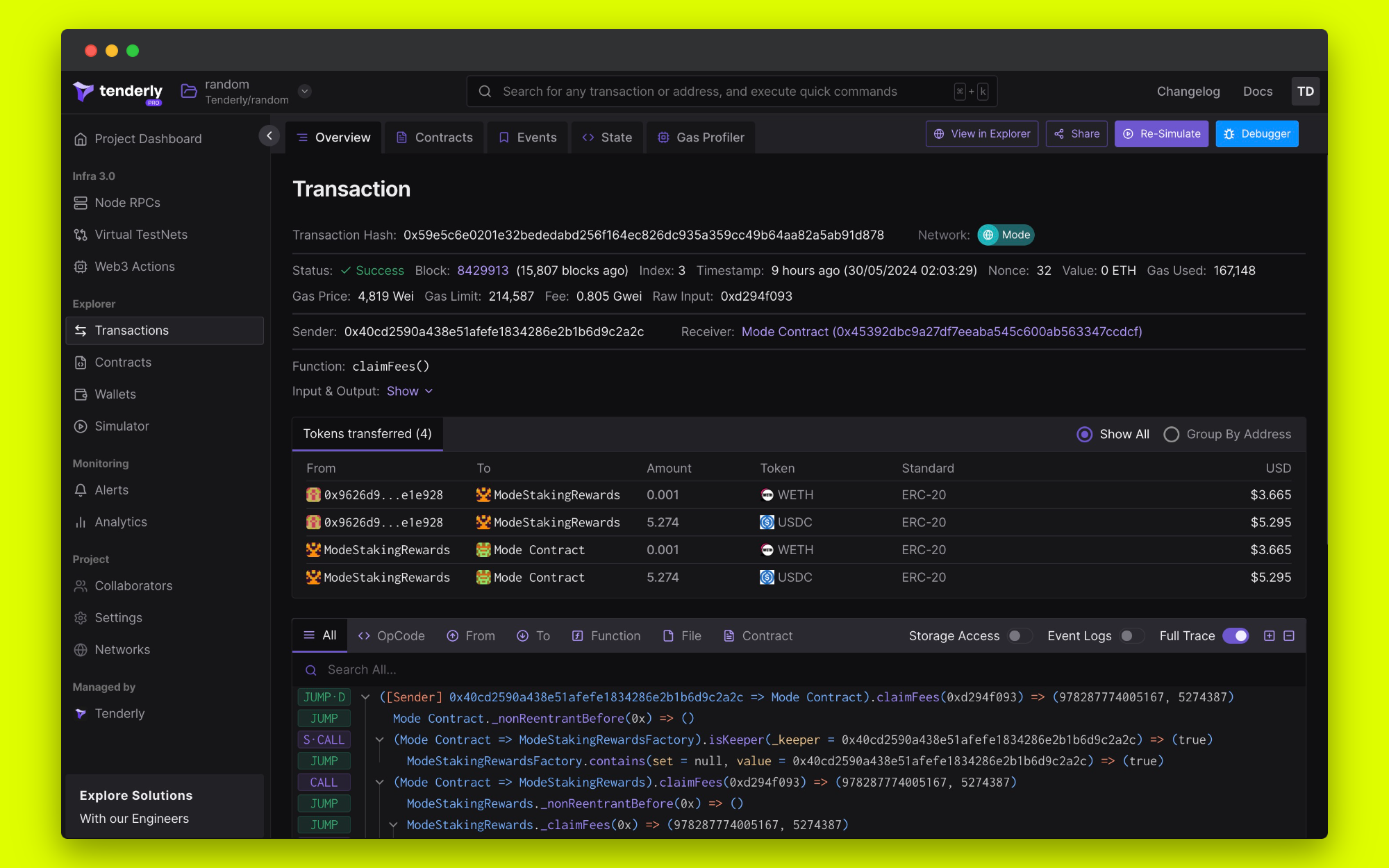Screen dimensions: 1389x868
Task: Enable Storage Access in the trace view
Action: pos(1019,635)
